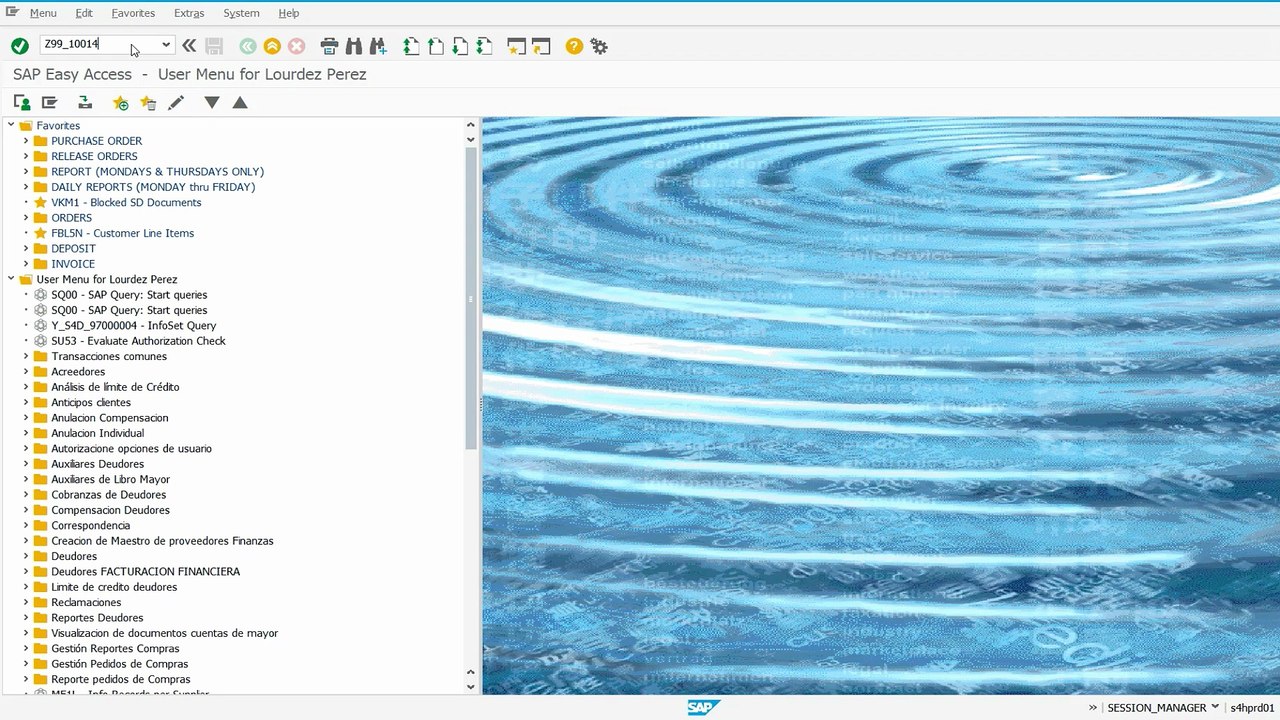This screenshot has height=720, width=1280.
Task: Select FBL5N - Customer Line Items favorite
Action: [x=123, y=233]
